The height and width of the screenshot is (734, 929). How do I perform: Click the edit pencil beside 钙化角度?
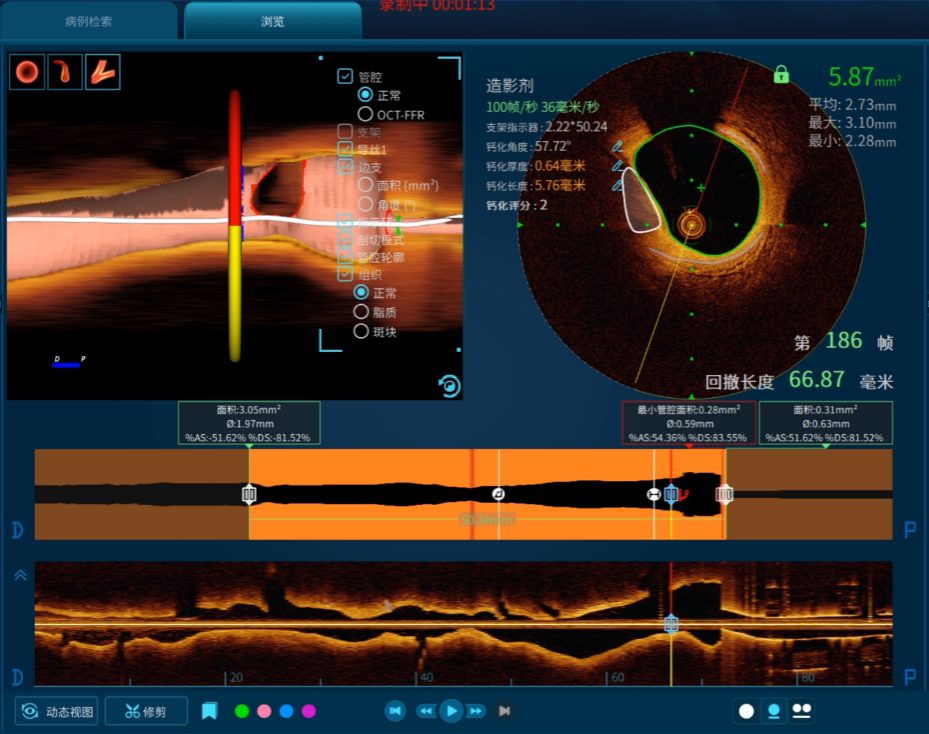(618, 147)
